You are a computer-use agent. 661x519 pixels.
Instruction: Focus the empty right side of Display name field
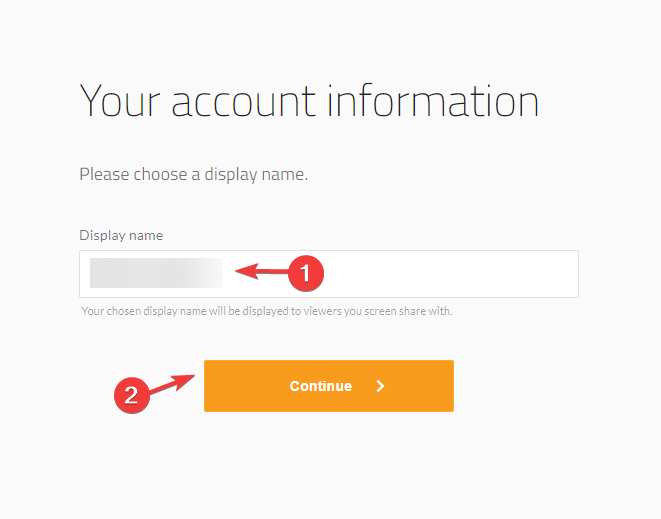pyautogui.click(x=451, y=274)
